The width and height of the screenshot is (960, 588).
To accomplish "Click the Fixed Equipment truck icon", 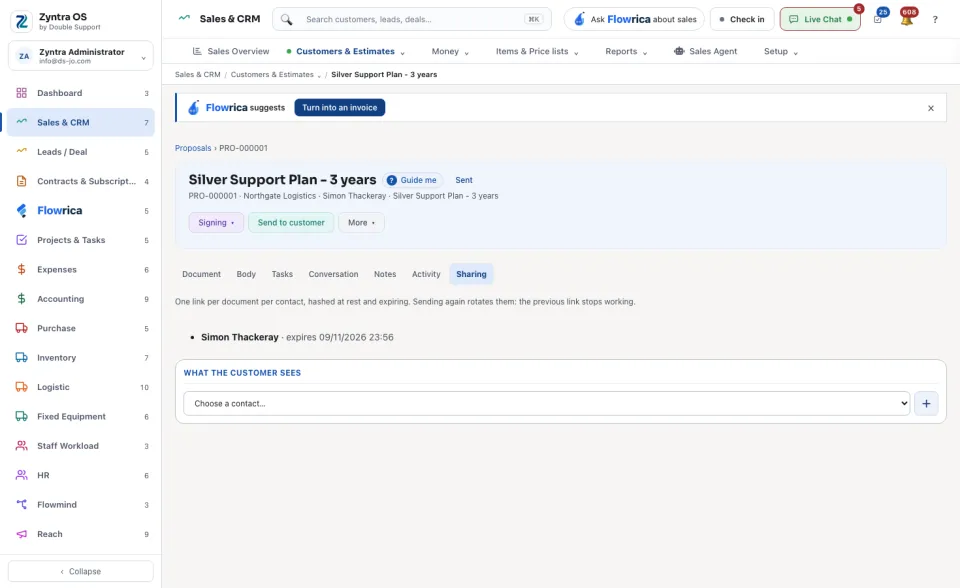I will 21,416.
